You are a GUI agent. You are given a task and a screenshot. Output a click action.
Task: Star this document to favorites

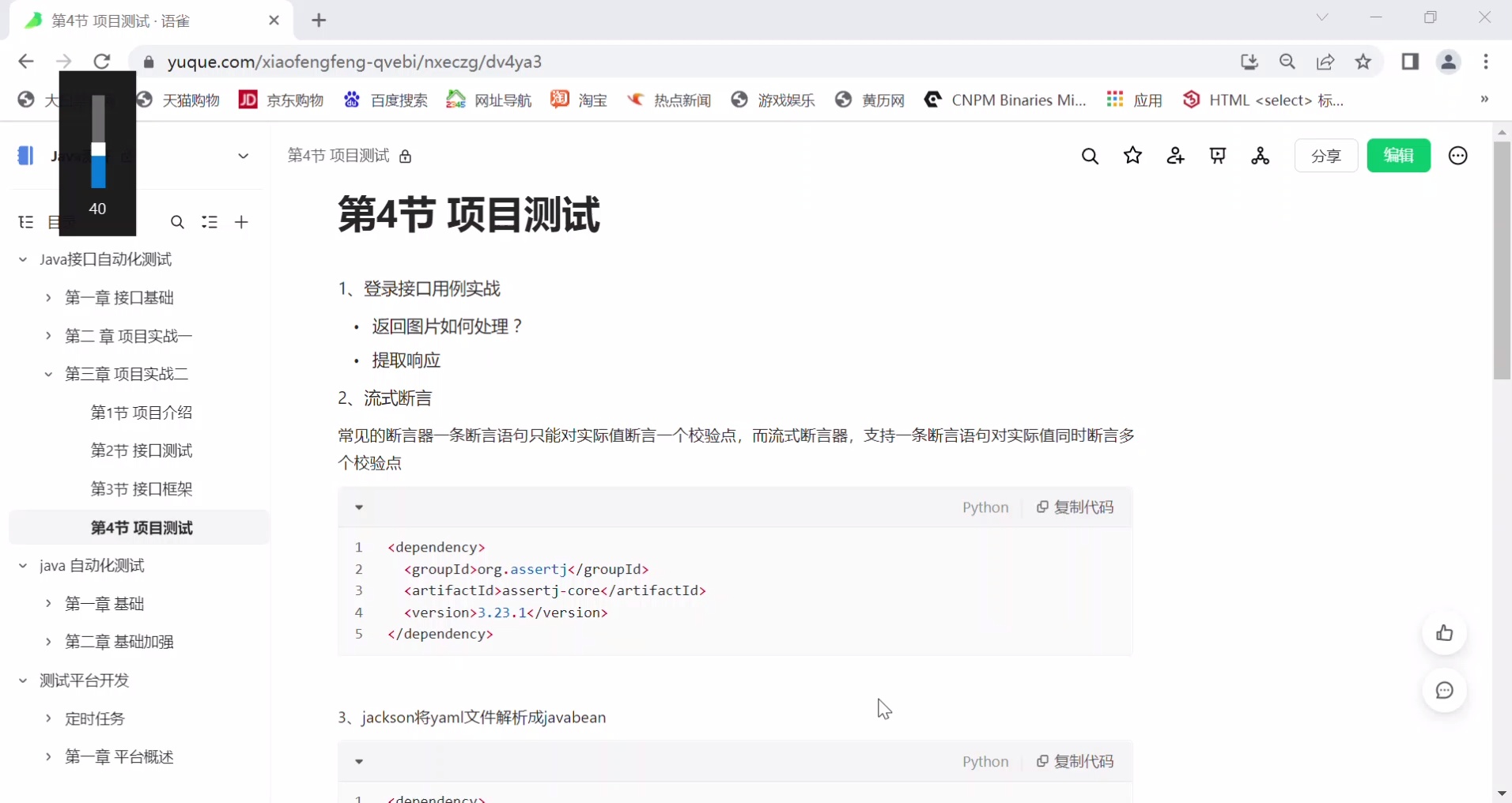1133,156
